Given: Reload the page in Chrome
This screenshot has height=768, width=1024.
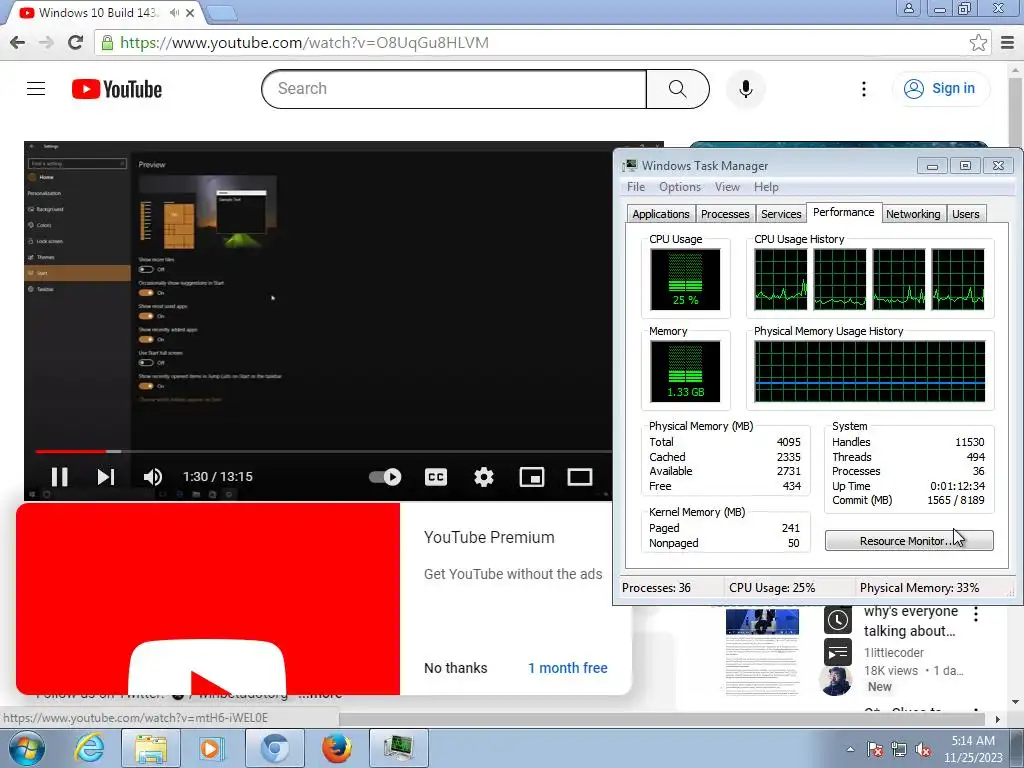Looking at the screenshot, I should (75, 42).
